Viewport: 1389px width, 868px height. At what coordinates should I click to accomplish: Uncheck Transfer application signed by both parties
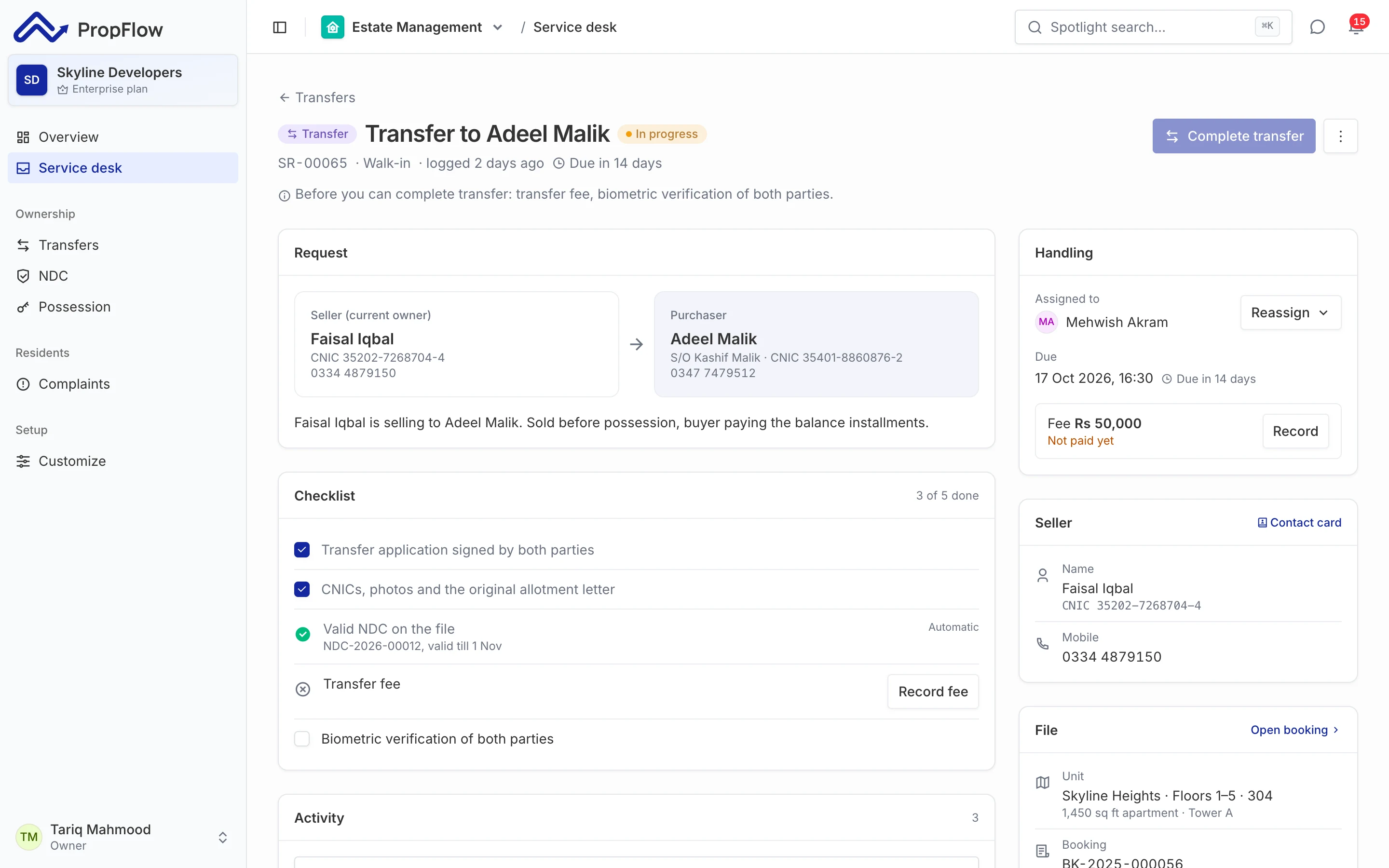coord(302,550)
